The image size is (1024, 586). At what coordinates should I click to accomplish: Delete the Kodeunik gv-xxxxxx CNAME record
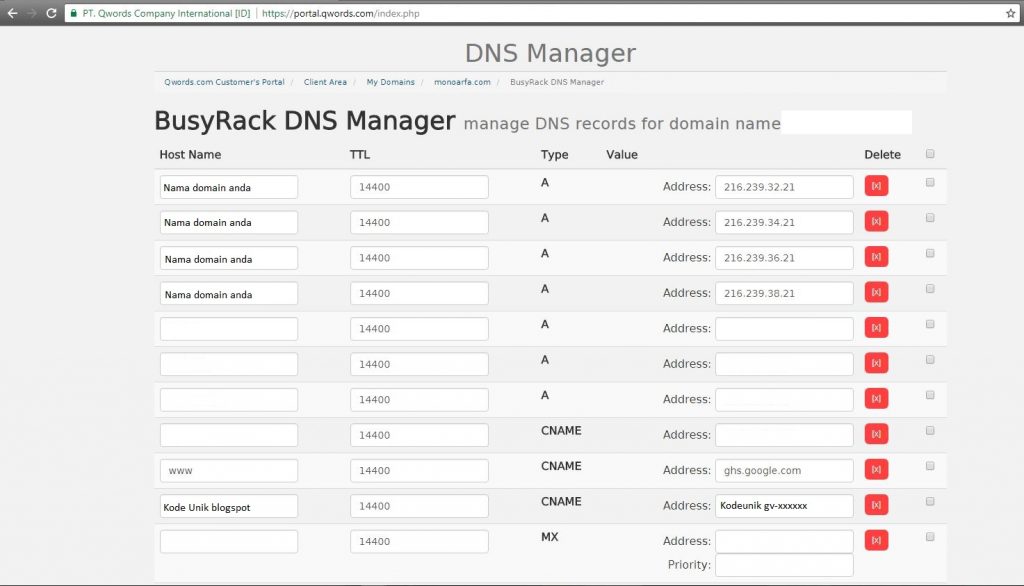(876, 506)
